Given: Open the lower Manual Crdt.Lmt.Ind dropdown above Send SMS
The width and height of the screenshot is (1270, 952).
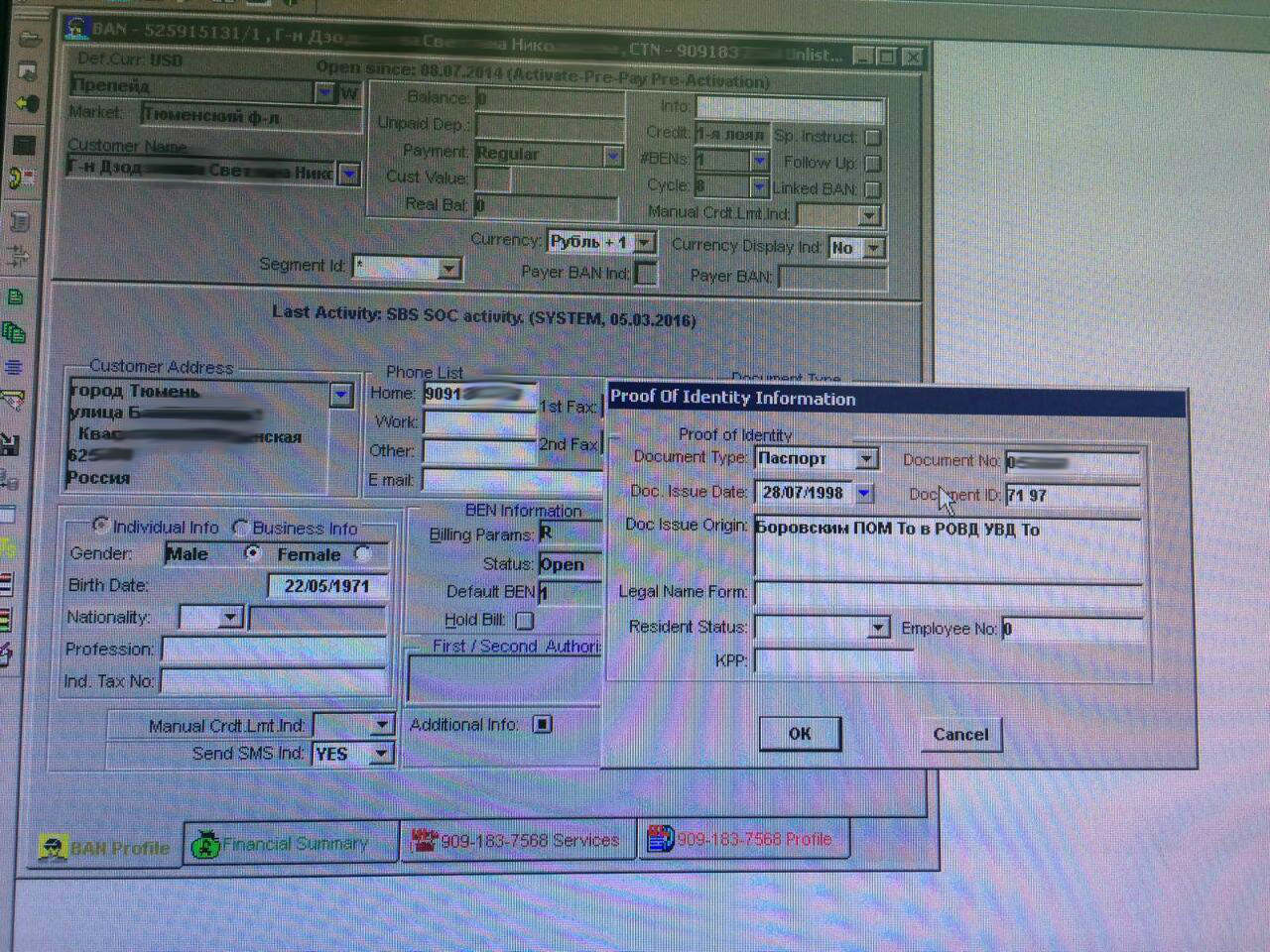Looking at the screenshot, I should 381,726.
